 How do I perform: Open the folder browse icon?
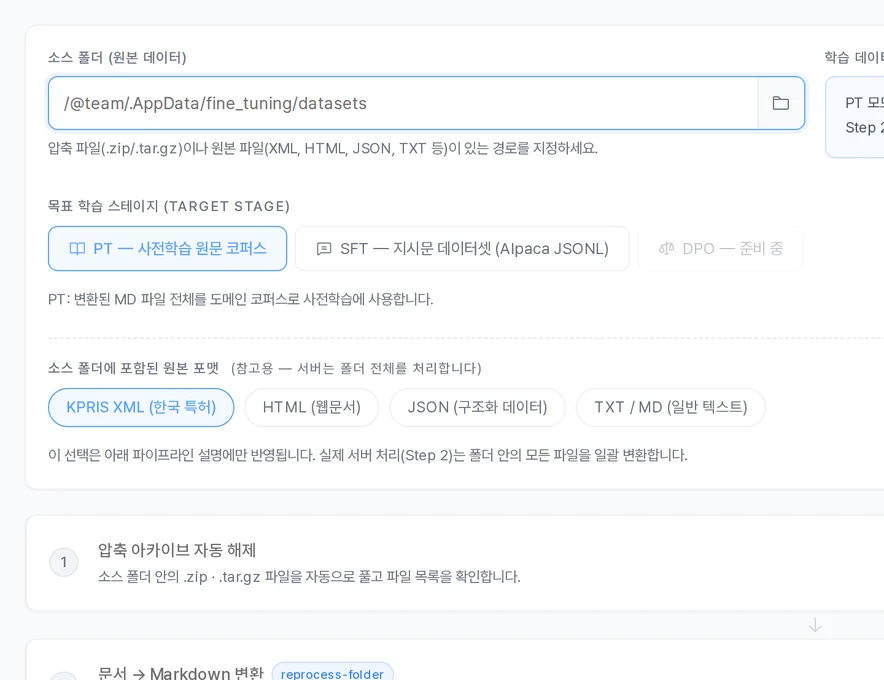click(781, 103)
